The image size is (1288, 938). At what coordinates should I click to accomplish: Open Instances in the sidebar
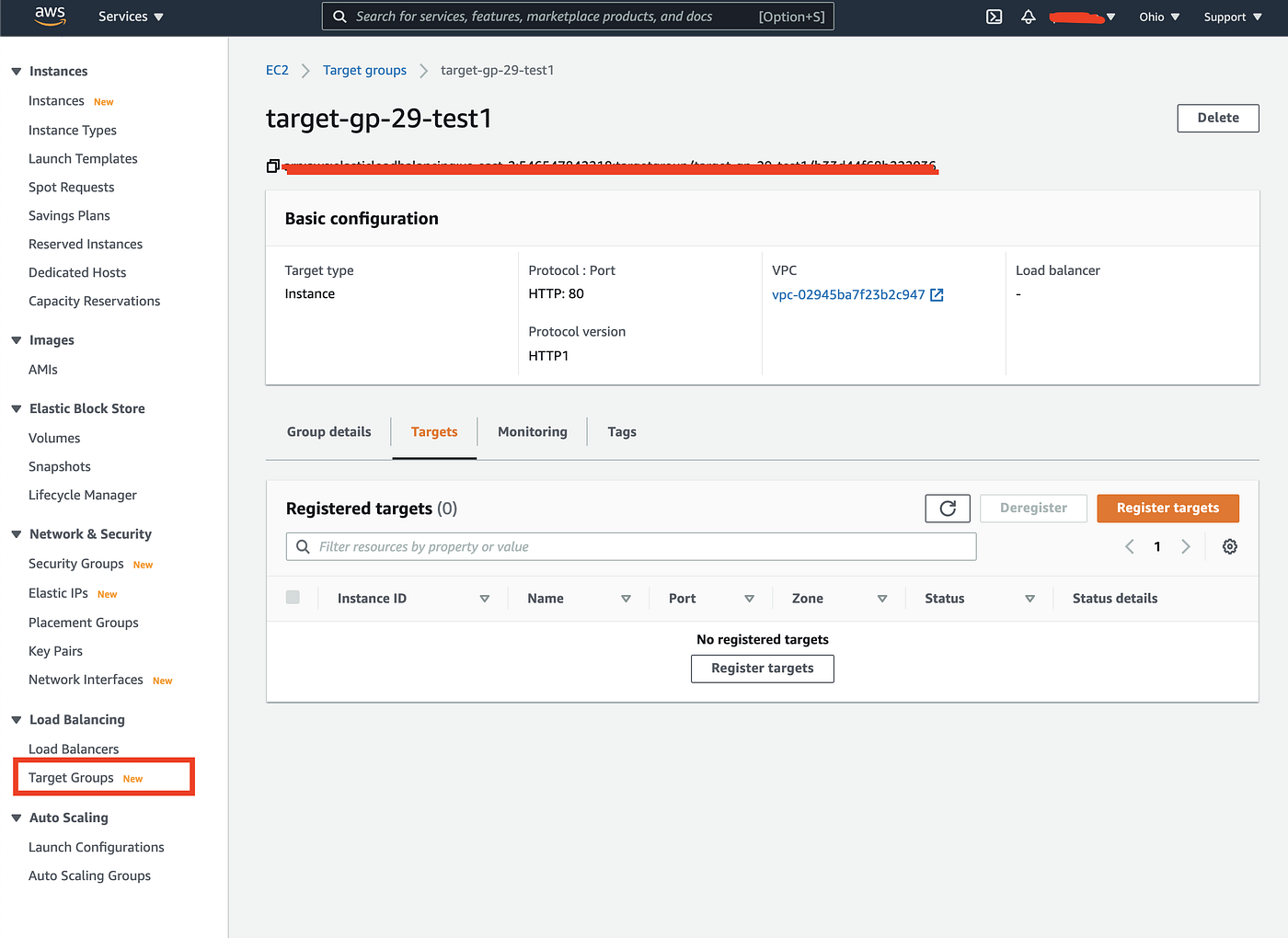tap(56, 101)
